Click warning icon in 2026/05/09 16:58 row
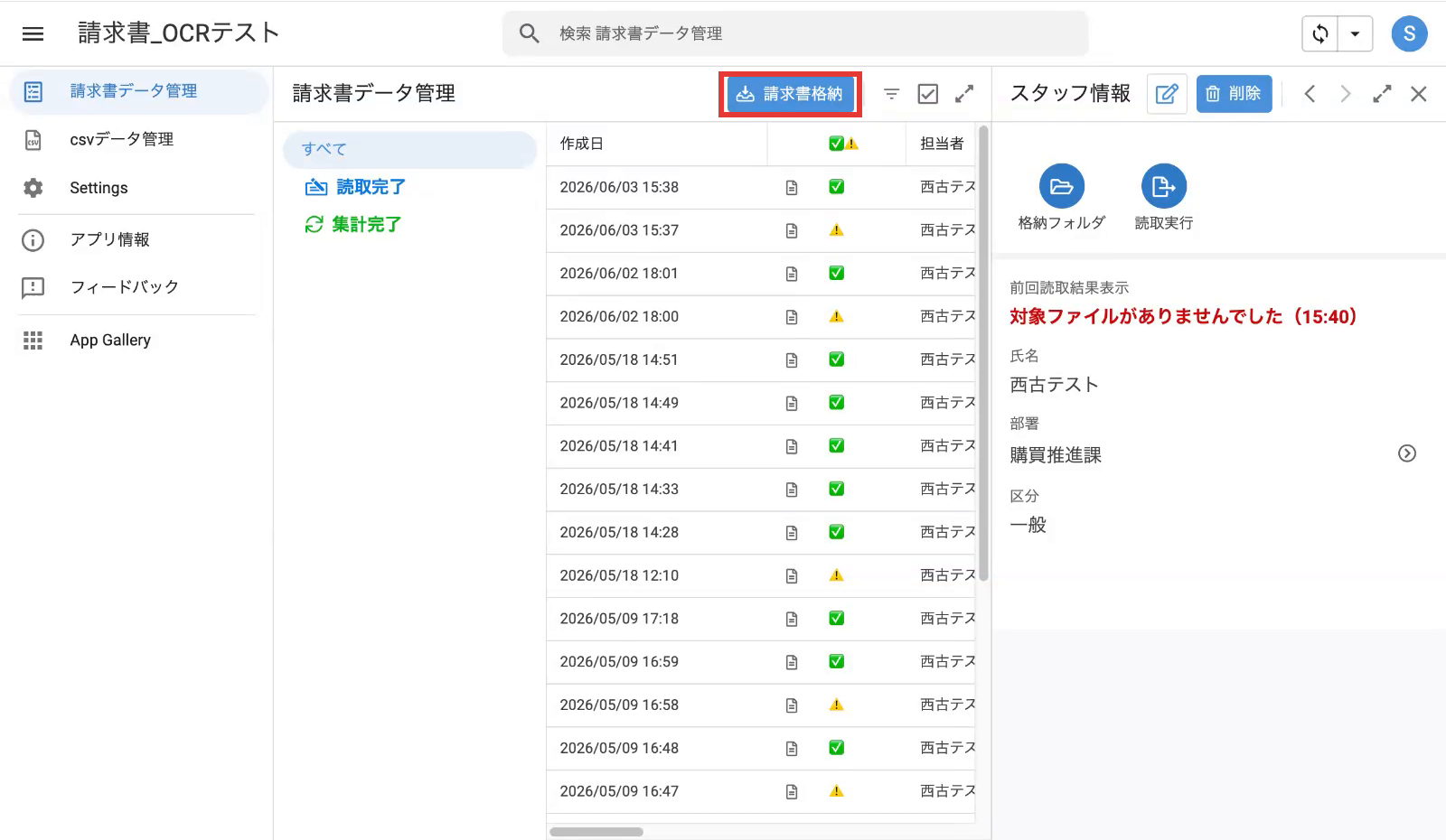 (837, 705)
